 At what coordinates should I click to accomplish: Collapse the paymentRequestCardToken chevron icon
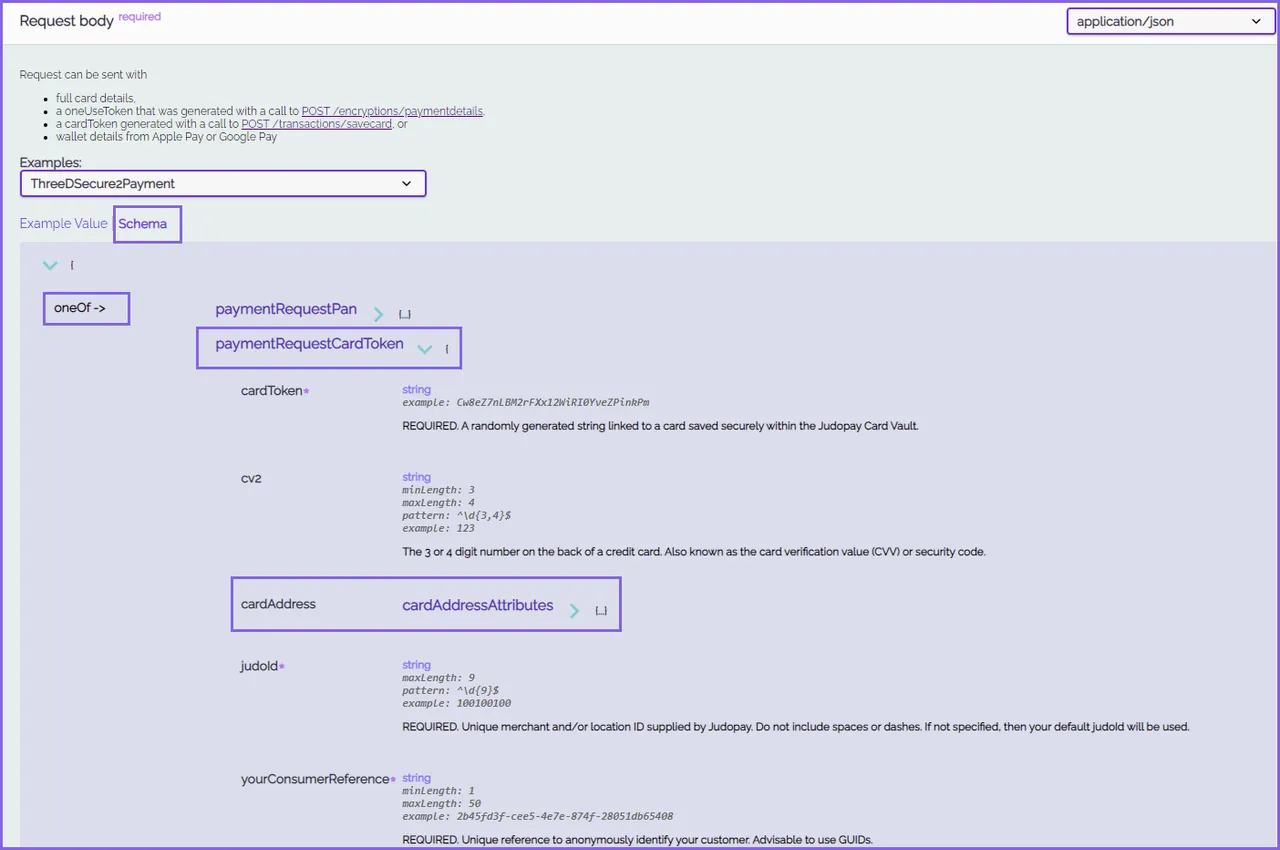pyautogui.click(x=425, y=349)
